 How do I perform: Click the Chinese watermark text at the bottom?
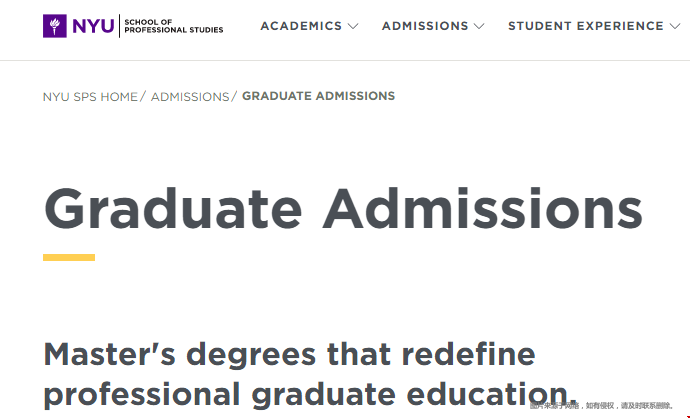[x=601, y=406]
